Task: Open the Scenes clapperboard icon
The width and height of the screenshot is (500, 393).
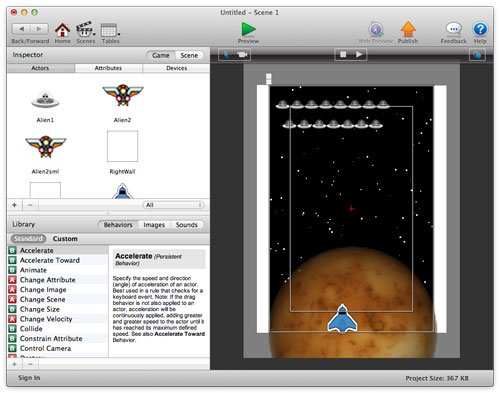Action: pyautogui.click(x=84, y=30)
